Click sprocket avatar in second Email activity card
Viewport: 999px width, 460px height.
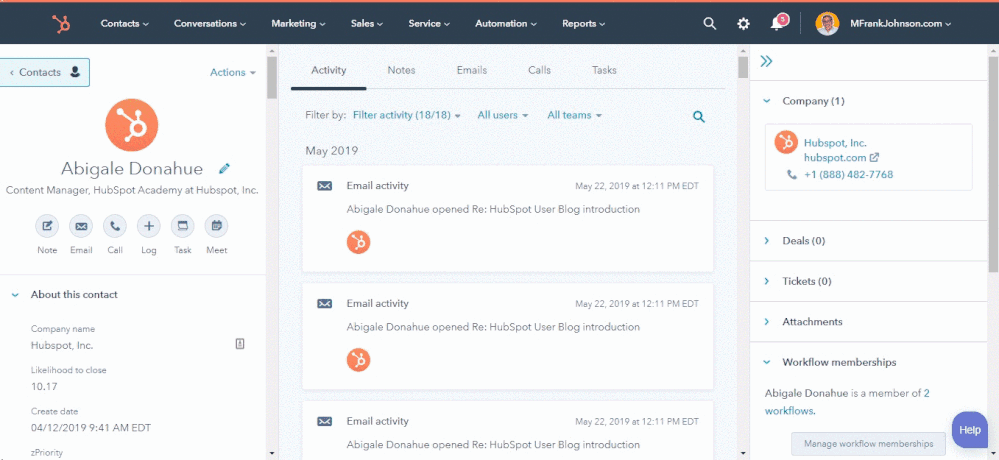[x=358, y=360]
